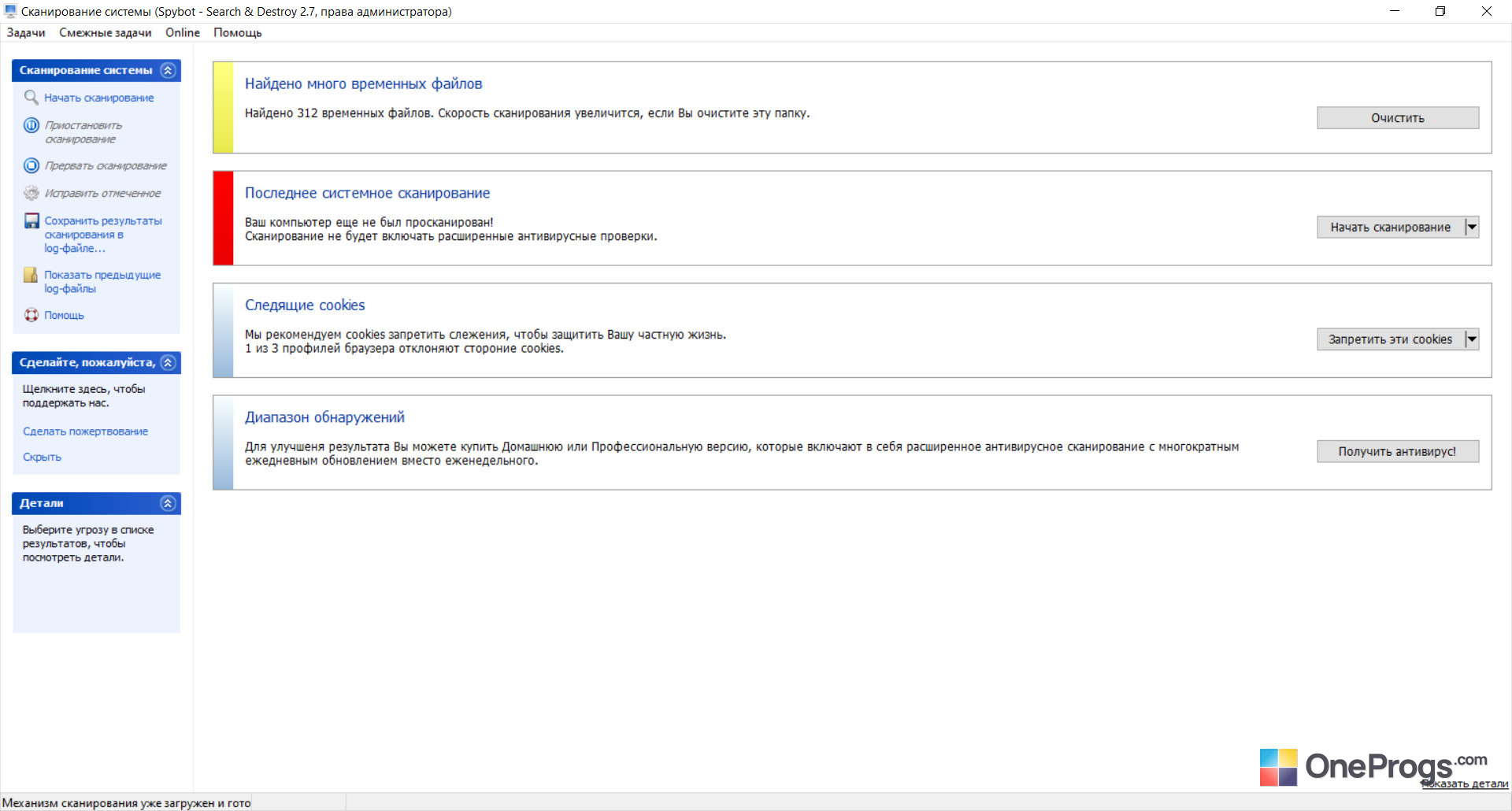The width and height of the screenshot is (1512, 811).
Task: Open the Online menu
Action: [183, 32]
